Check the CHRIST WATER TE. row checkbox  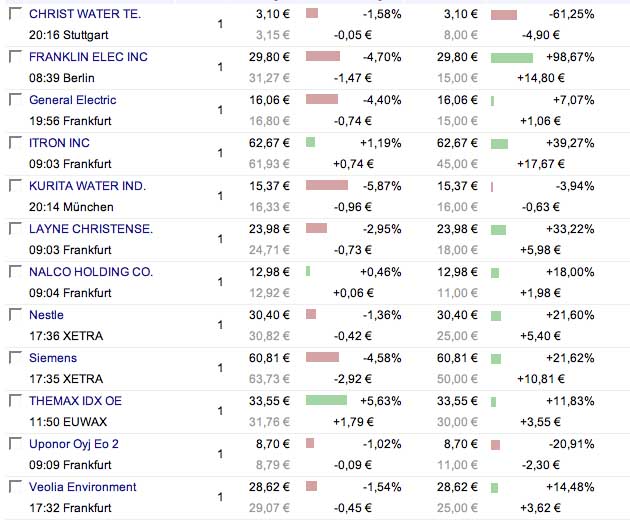[15, 15]
